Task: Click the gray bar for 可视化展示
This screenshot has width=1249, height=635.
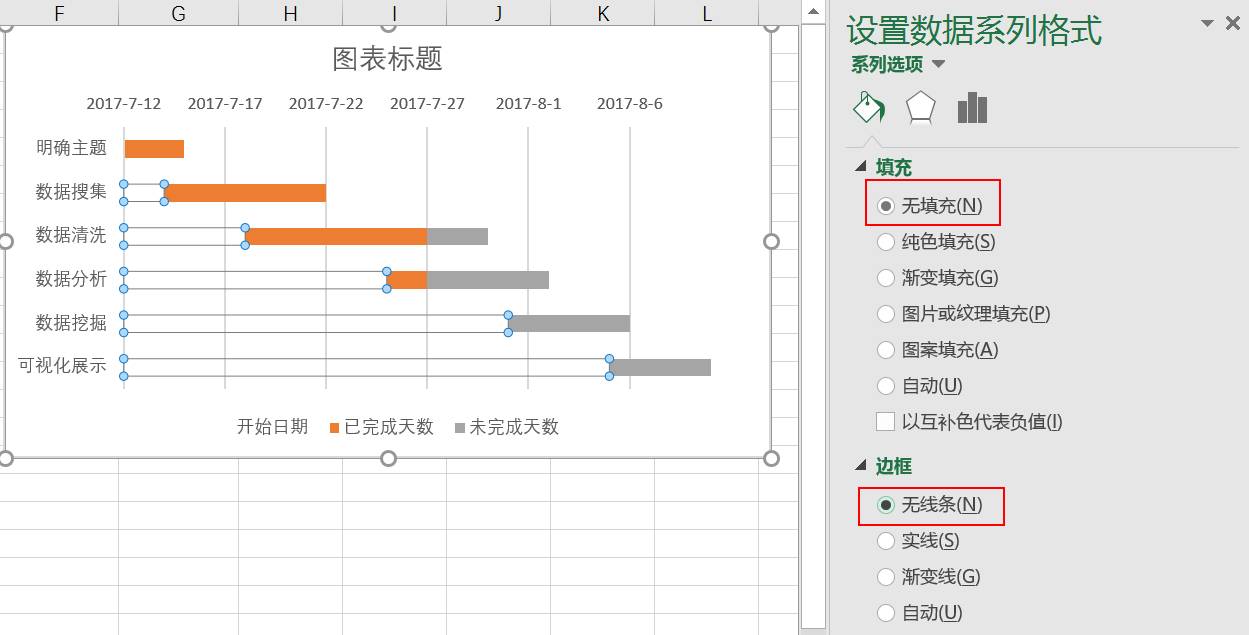Action: [x=660, y=367]
